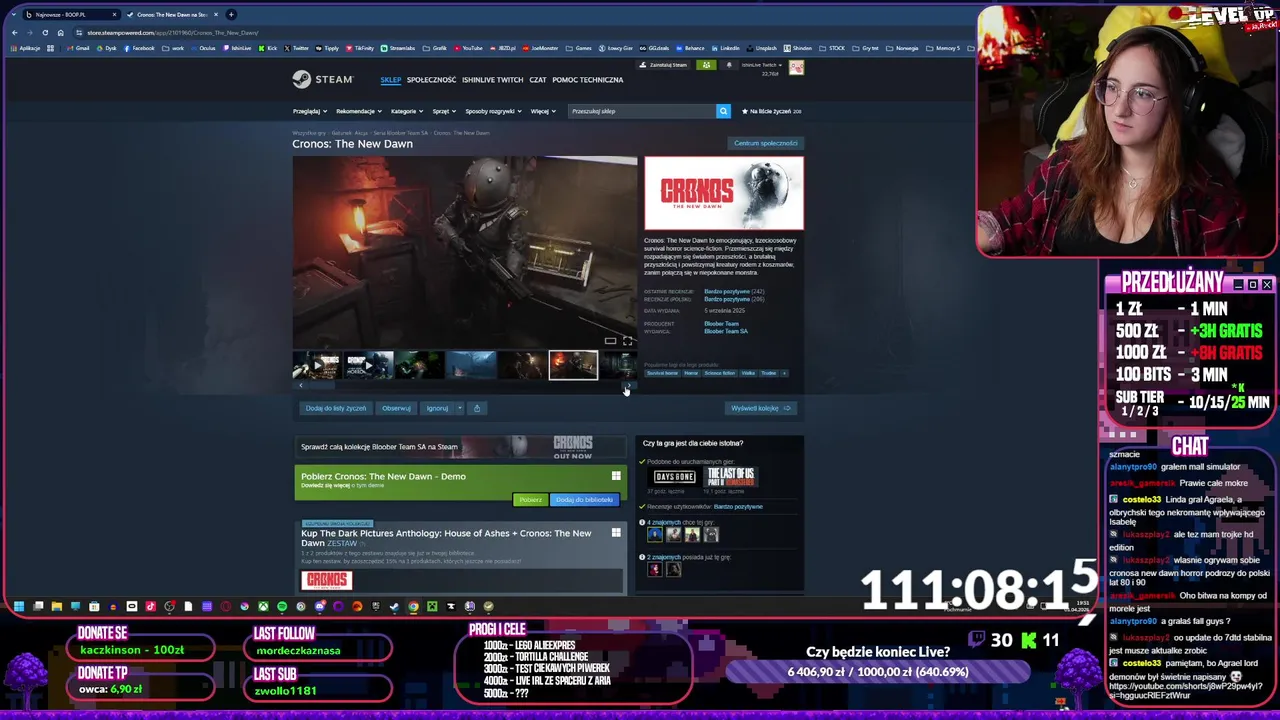This screenshot has width=1280, height=720.
Task: Open Centrum społeczności button
Action: 766,143
